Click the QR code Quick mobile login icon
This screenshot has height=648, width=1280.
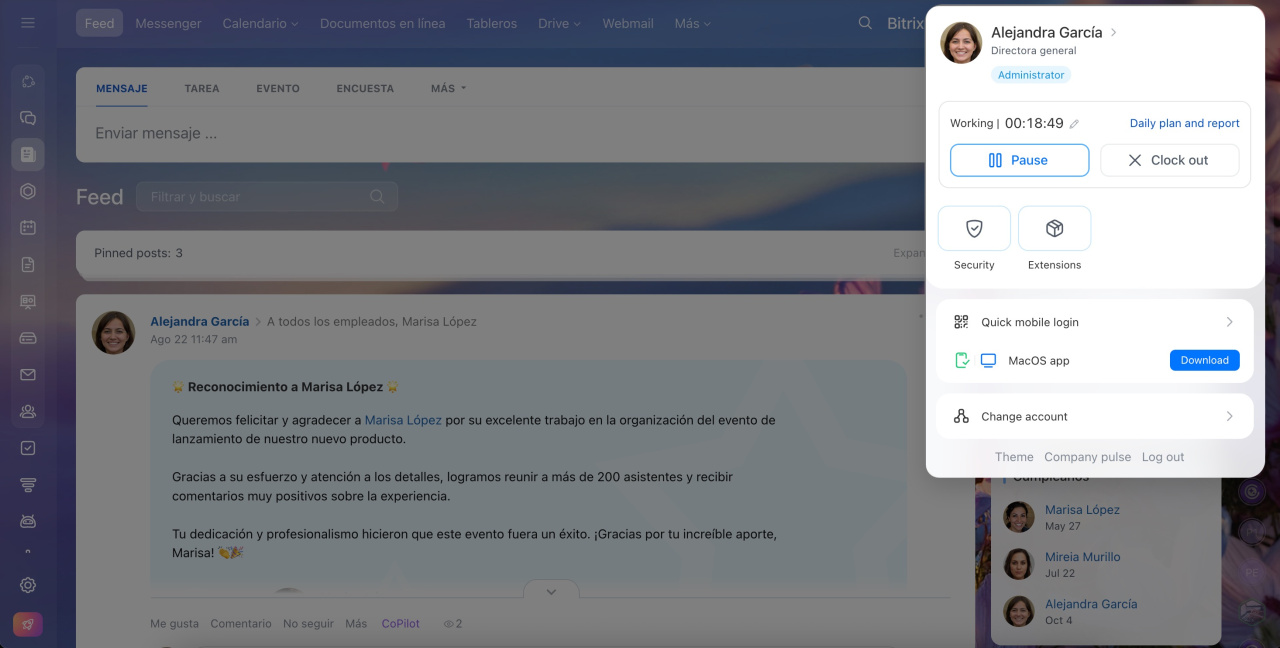pos(961,322)
